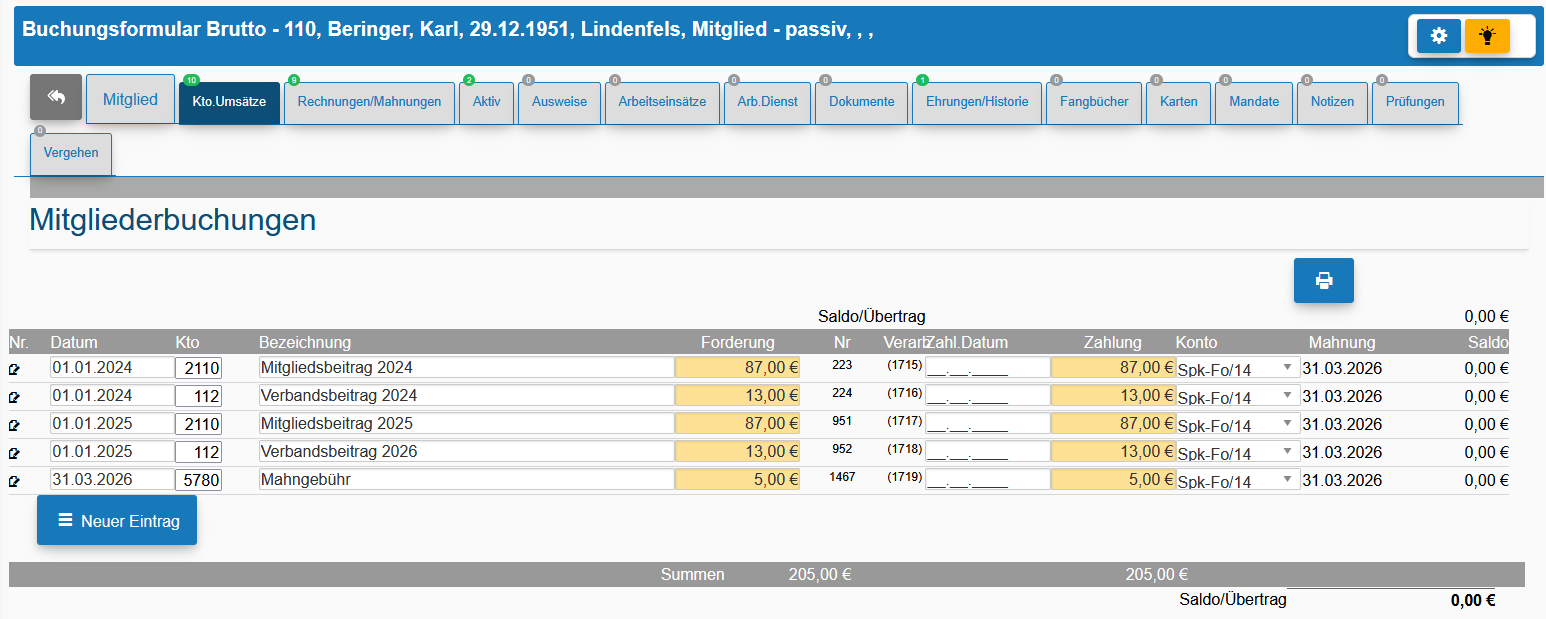Open settings via the gear icon
The height and width of the screenshot is (619, 1546).
point(1438,36)
